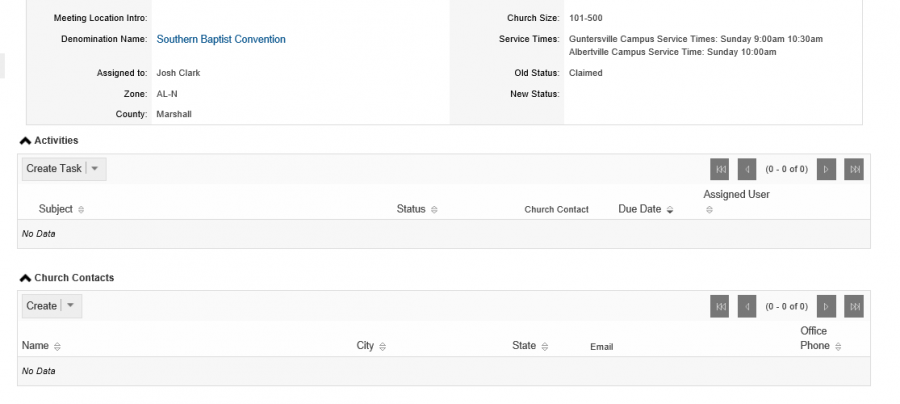The width and height of the screenshot is (900, 404).
Task: Go to next page in Activities pagination
Action: coord(827,169)
